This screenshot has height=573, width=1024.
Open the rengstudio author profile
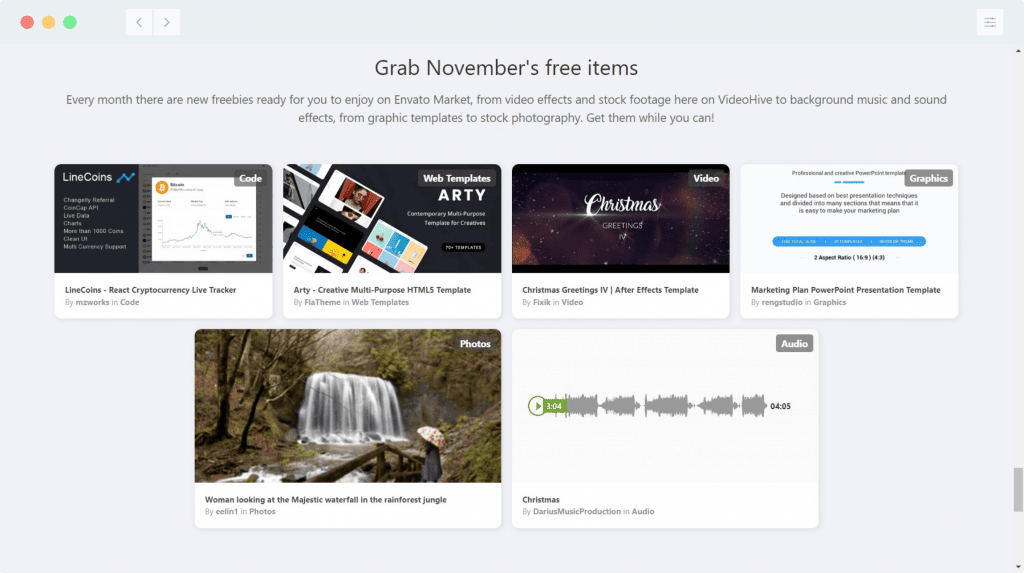781,303
